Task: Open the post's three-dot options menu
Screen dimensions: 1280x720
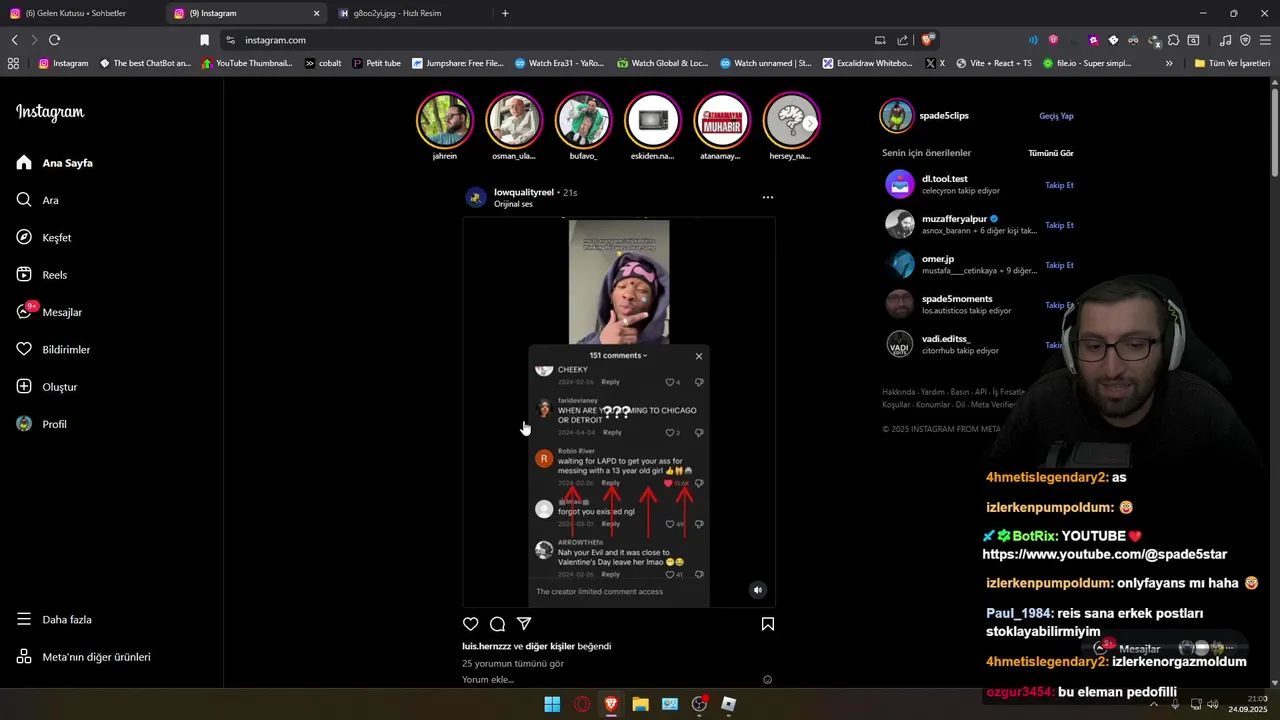Action: pyautogui.click(x=768, y=197)
